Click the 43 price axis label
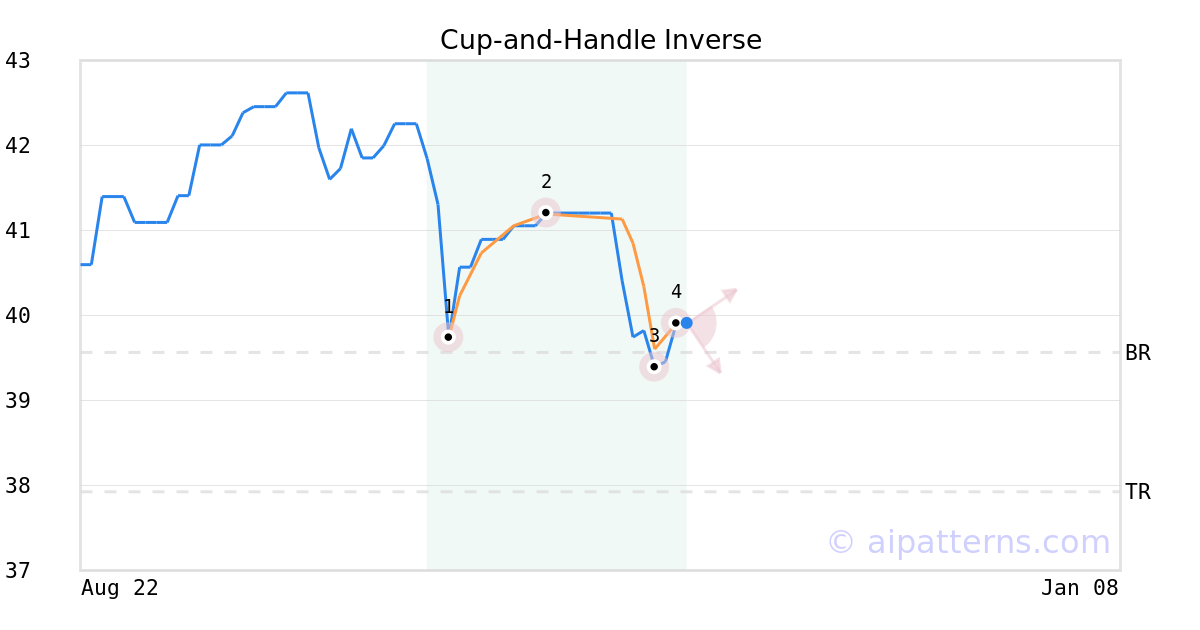 18,61
